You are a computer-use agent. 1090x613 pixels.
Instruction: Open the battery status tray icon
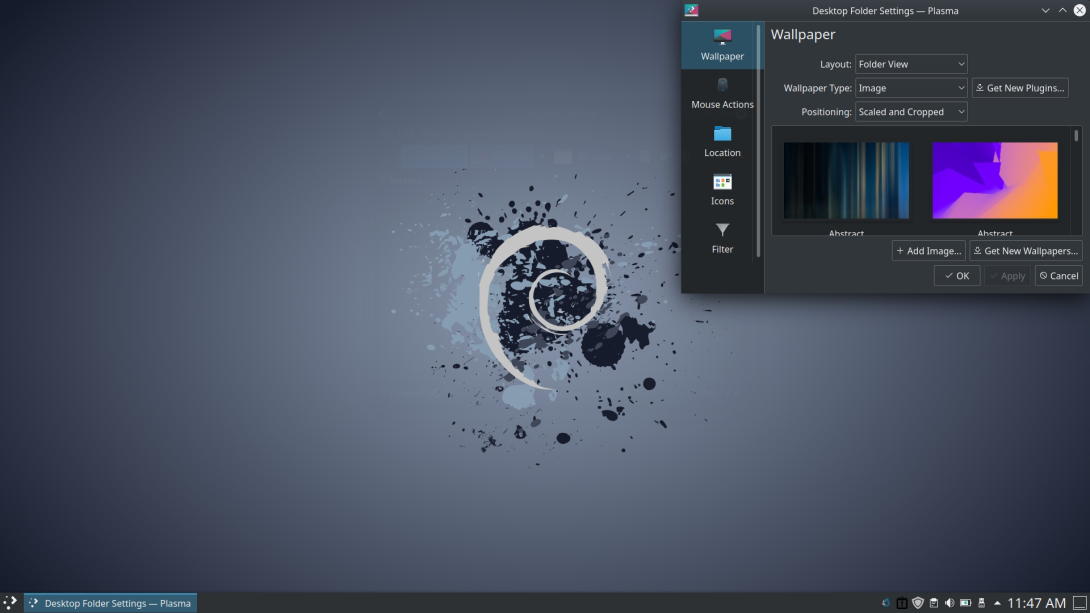966,603
